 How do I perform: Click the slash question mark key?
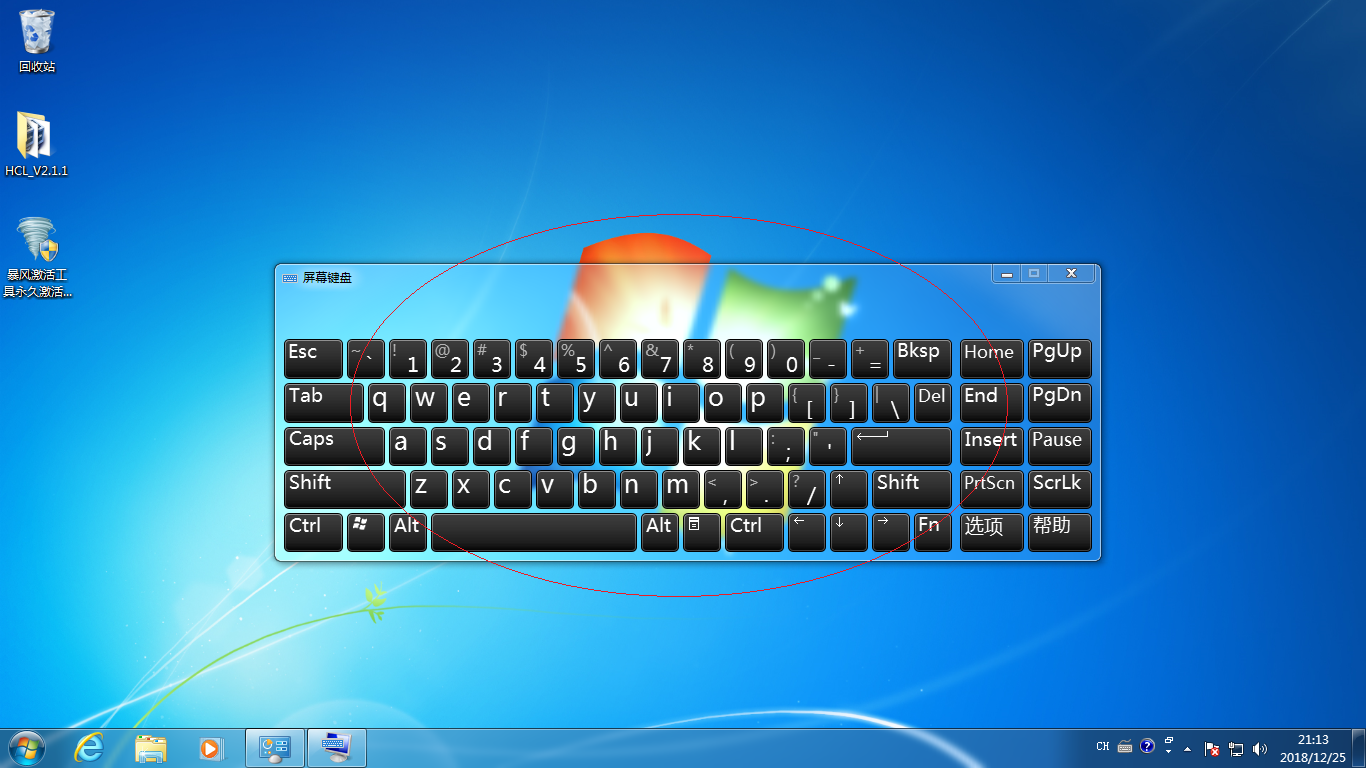[806, 490]
